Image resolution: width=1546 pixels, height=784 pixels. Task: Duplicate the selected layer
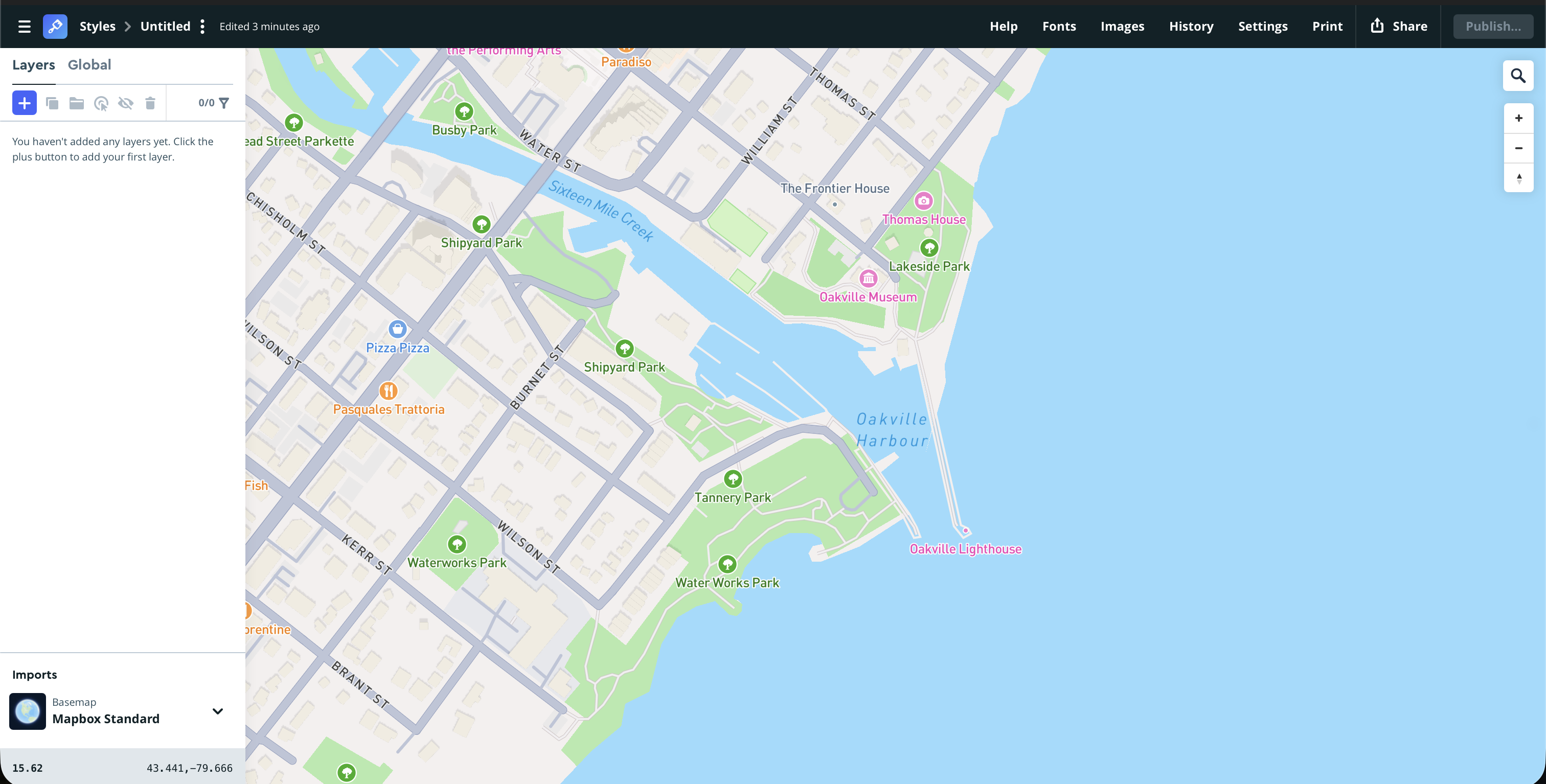point(53,103)
